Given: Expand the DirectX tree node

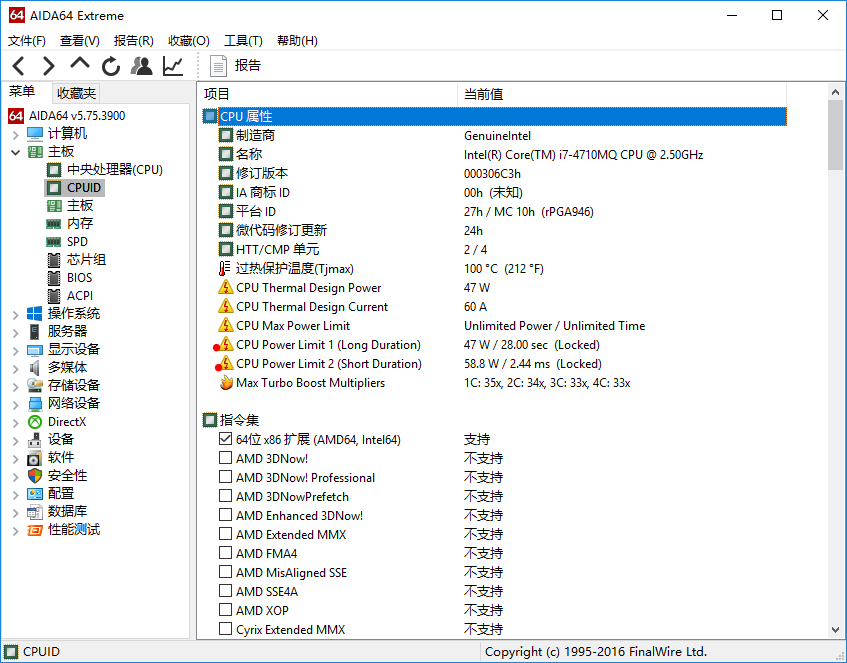Looking at the screenshot, I should (x=16, y=422).
